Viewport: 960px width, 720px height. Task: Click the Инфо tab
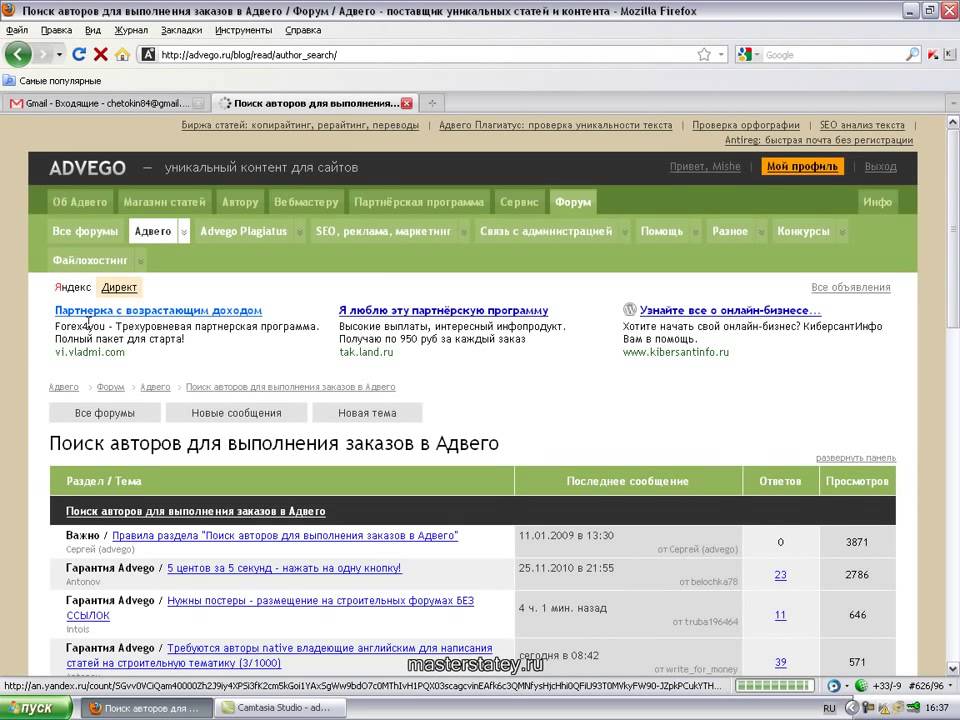coord(877,202)
